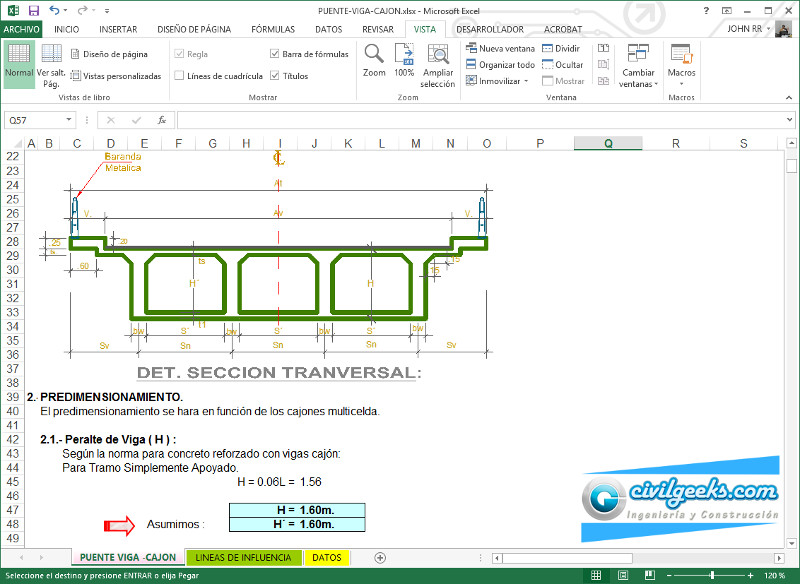Switch to LINEAS DE INFLUENCIA sheet tab
This screenshot has height=584, width=800.
click(x=244, y=557)
